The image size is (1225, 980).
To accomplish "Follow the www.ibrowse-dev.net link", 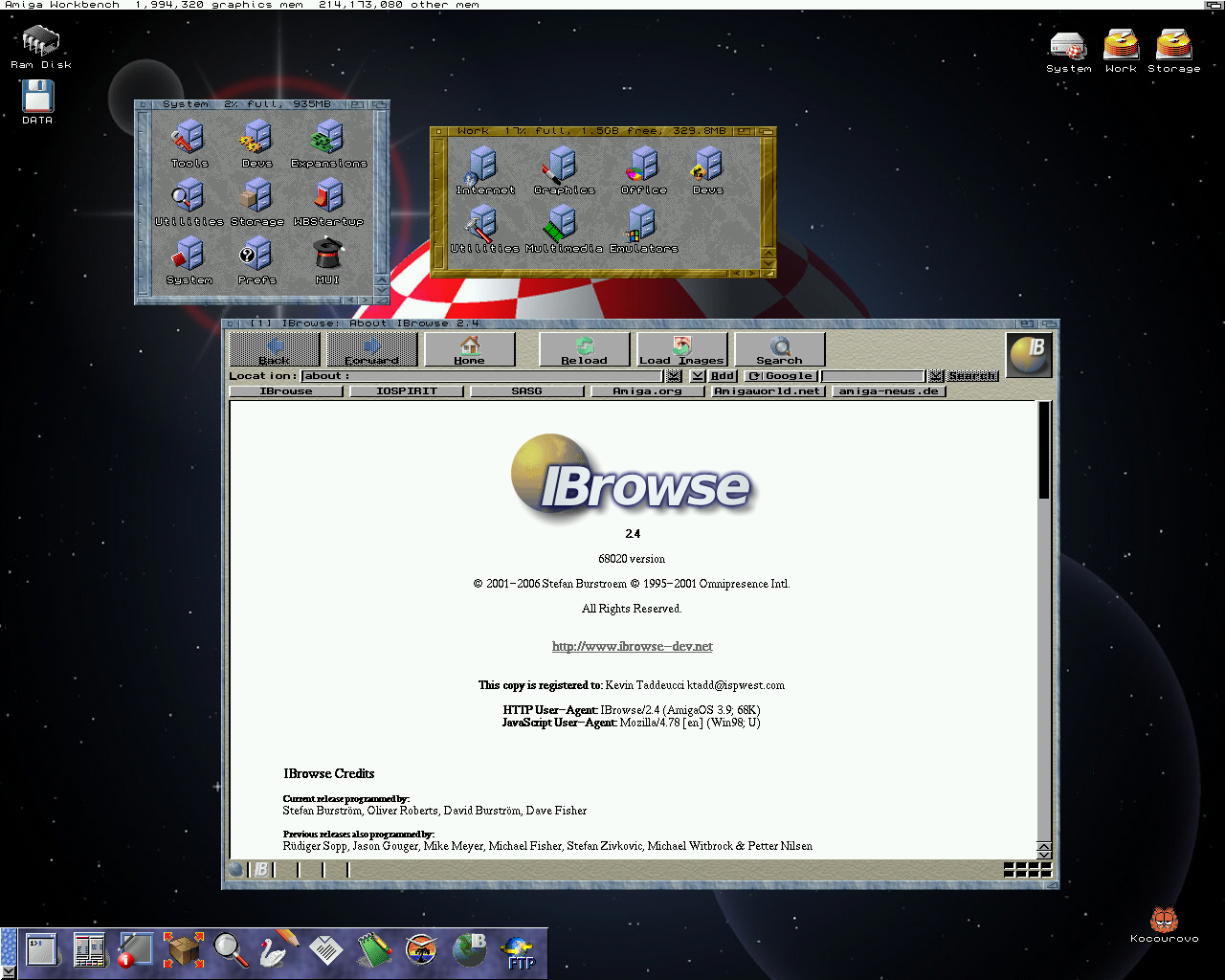I will 632,647.
